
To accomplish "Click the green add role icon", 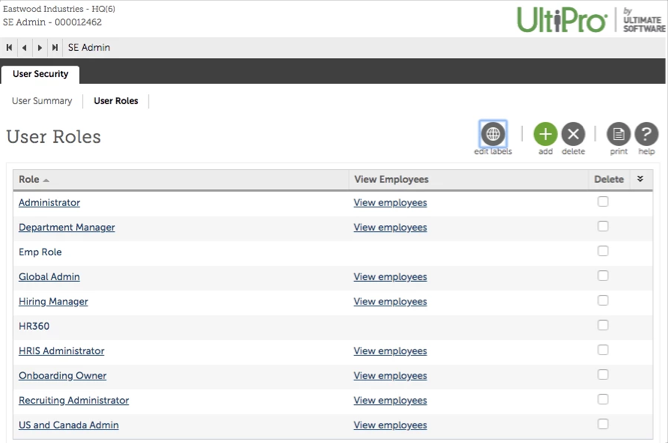I will [x=545, y=134].
